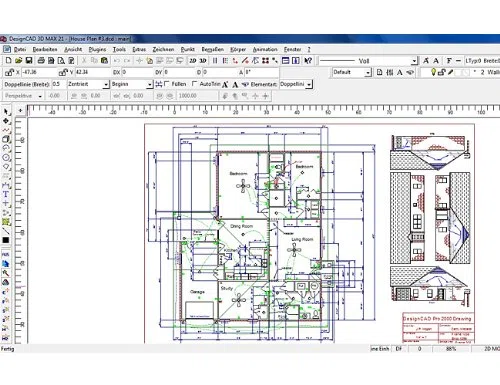Click the 88% zoom status entry

tap(451, 349)
